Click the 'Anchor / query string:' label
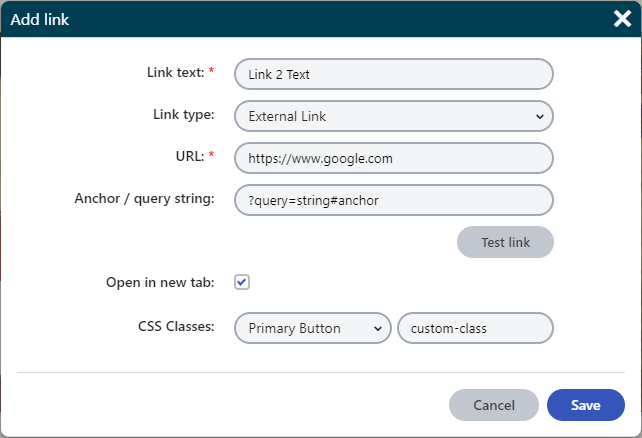 [144, 199]
